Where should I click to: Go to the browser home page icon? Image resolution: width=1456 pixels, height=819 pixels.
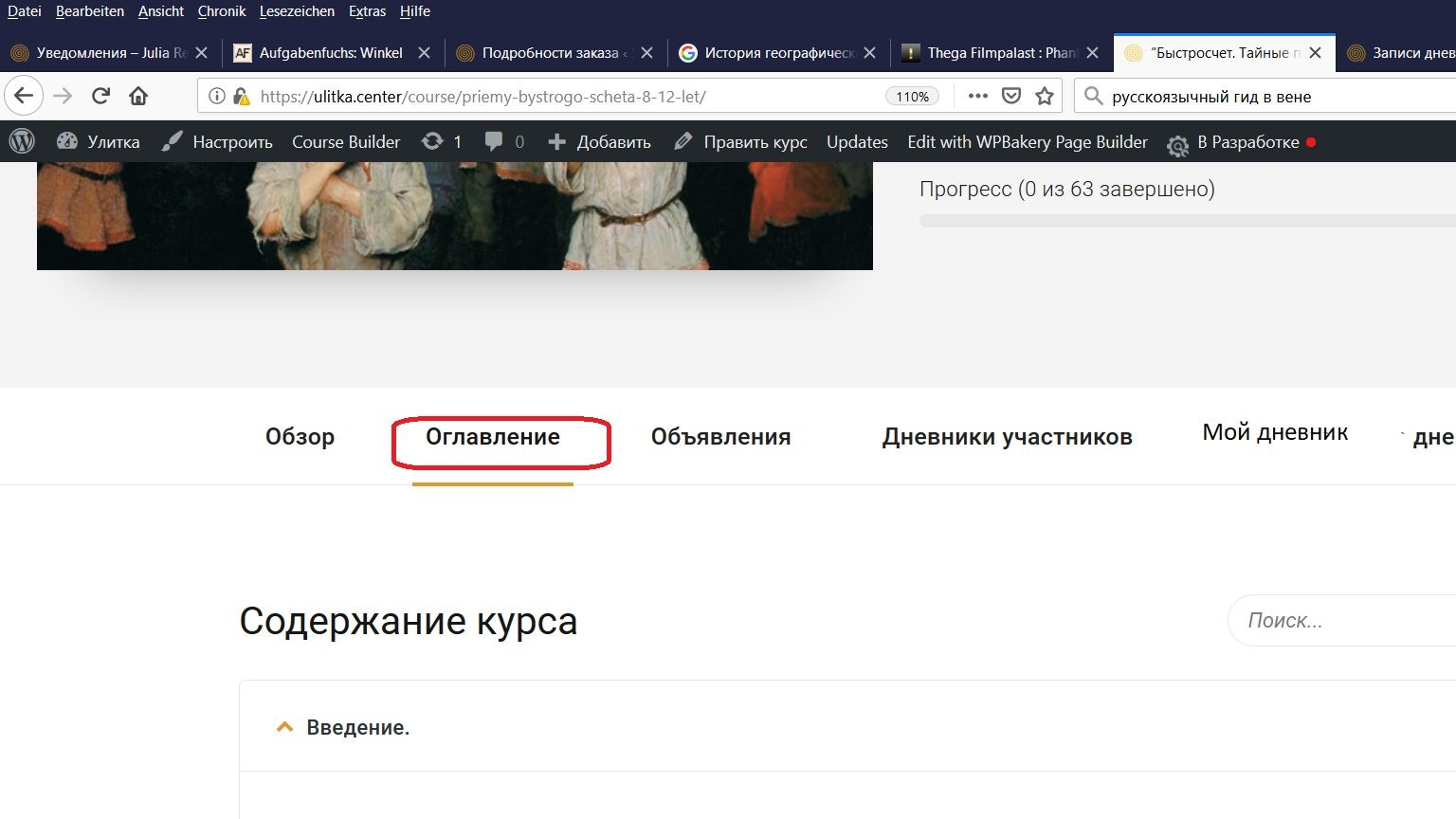click(138, 96)
